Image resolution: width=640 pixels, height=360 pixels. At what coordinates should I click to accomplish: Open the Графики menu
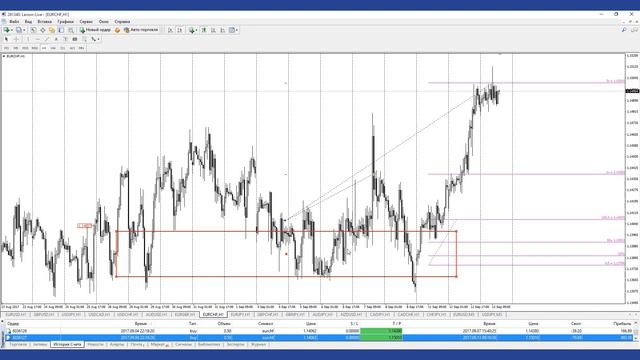coord(65,22)
